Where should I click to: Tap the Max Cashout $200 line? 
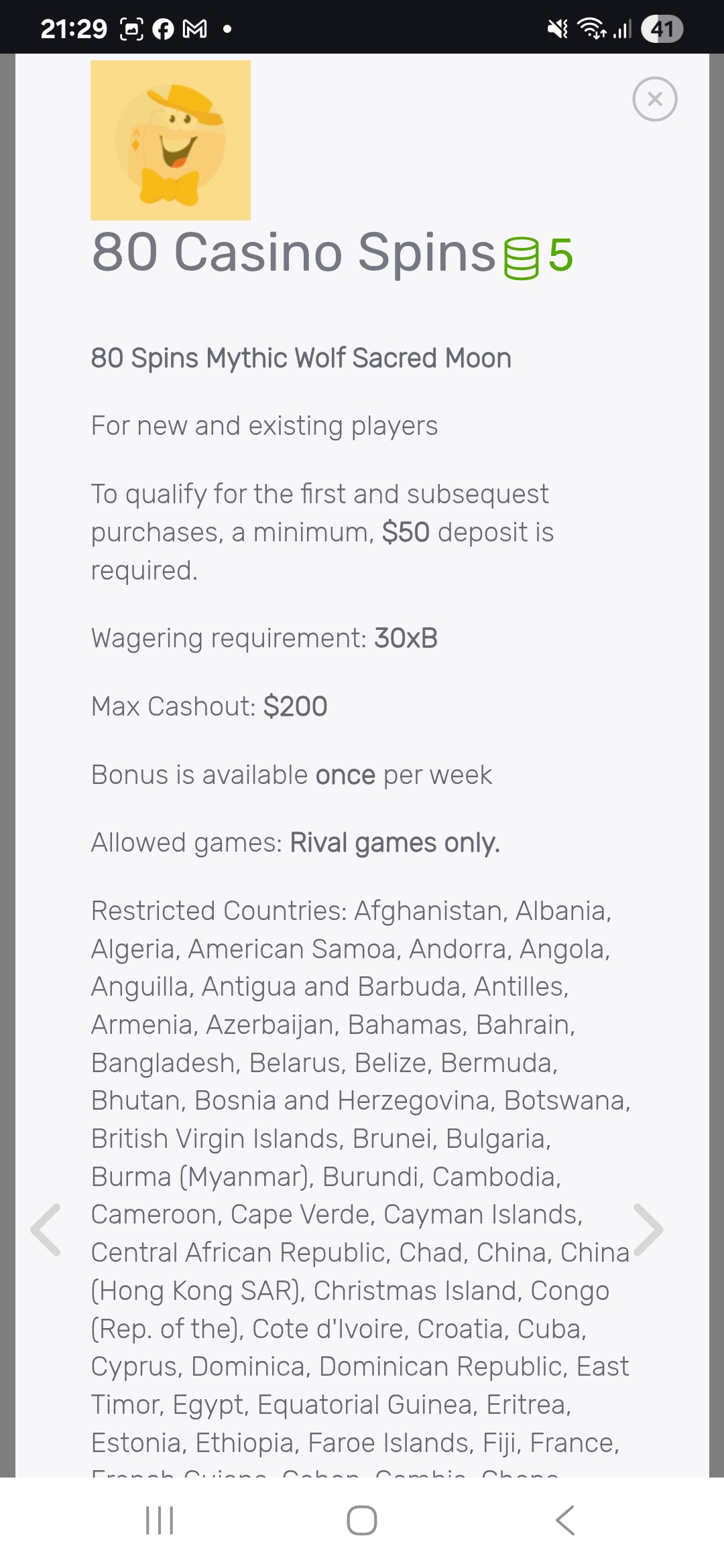209,706
